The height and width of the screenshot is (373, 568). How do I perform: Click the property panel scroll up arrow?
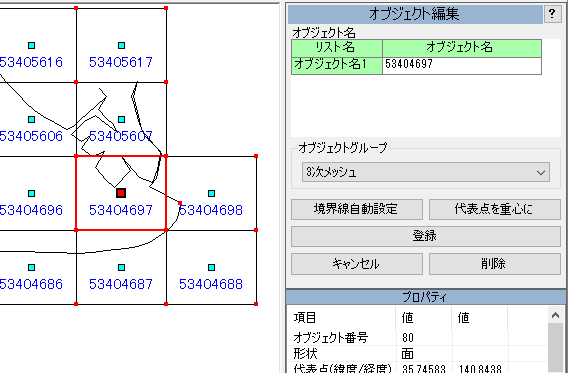coord(555,315)
